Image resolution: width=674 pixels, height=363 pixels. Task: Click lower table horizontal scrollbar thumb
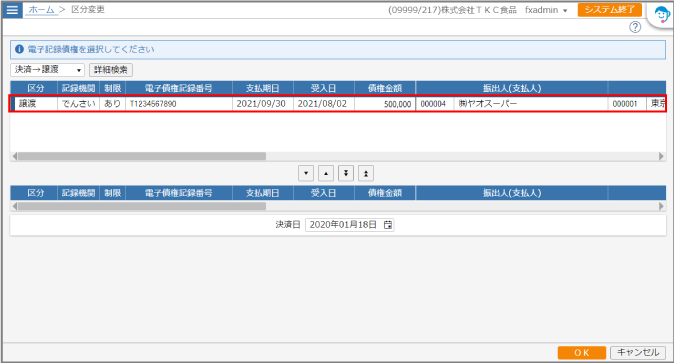141,206
